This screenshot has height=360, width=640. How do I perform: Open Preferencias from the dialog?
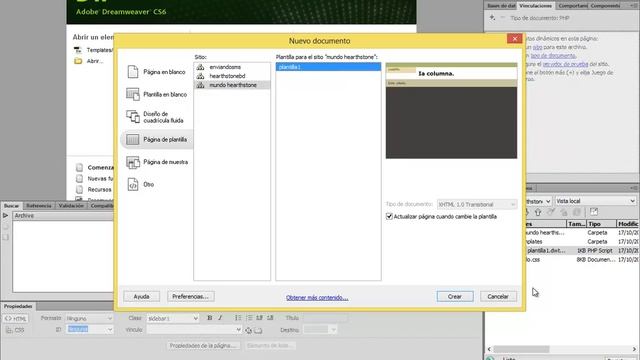(x=190, y=296)
